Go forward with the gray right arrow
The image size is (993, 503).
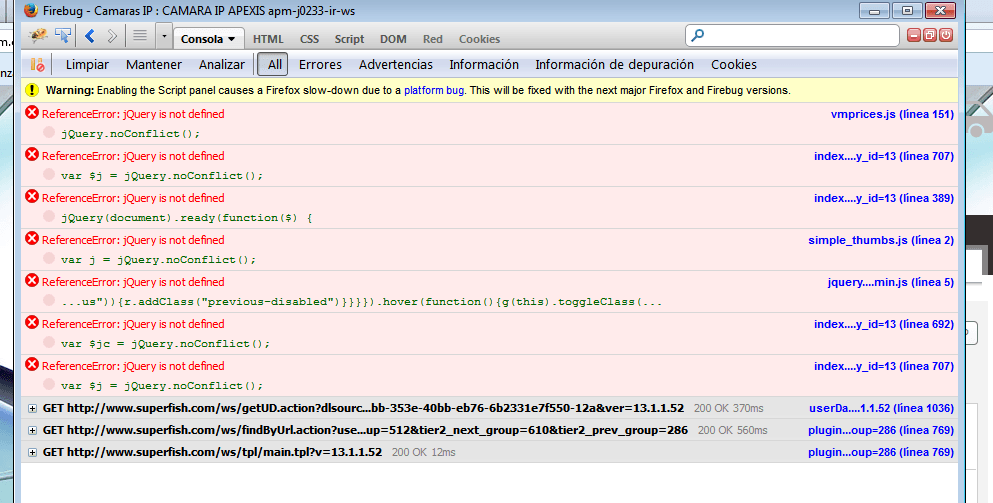coord(111,36)
